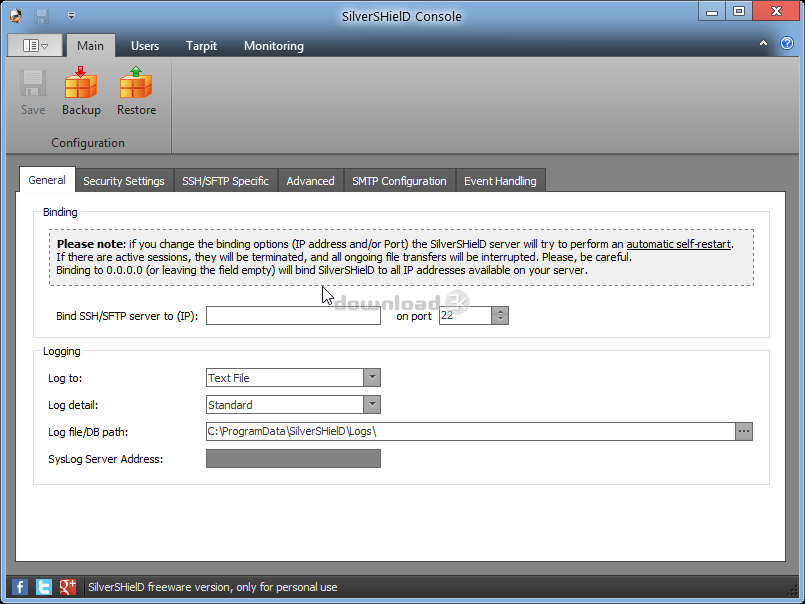Image resolution: width=805 pixels, height=604 pixels.
Task: Switch to the Main ribbon tab
Action: (x=90, y=46)
